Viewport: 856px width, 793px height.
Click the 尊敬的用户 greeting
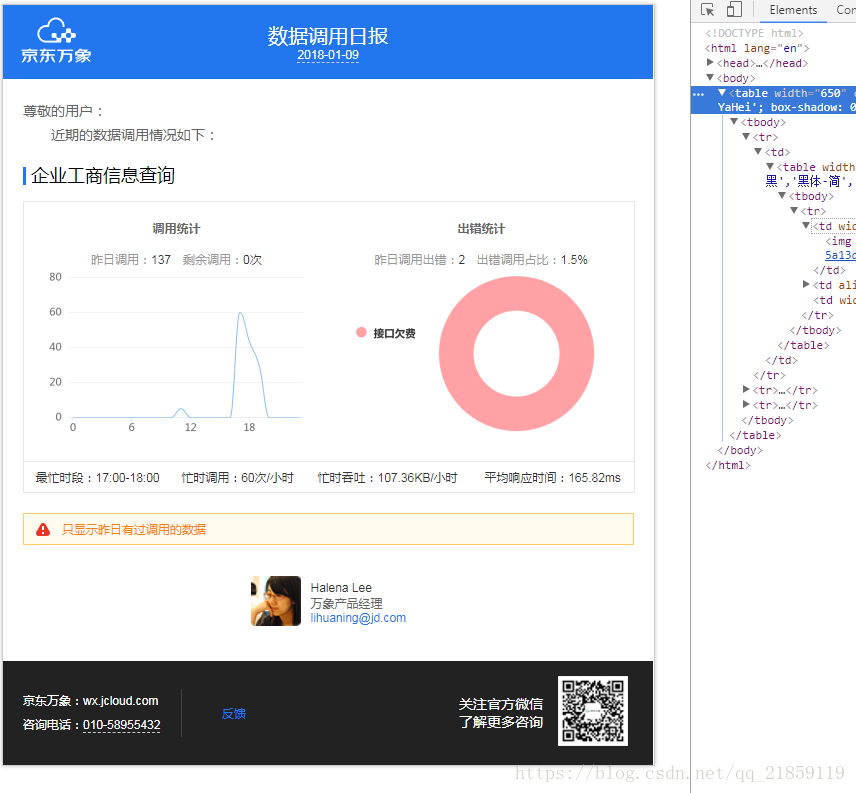tap(63, 111)
